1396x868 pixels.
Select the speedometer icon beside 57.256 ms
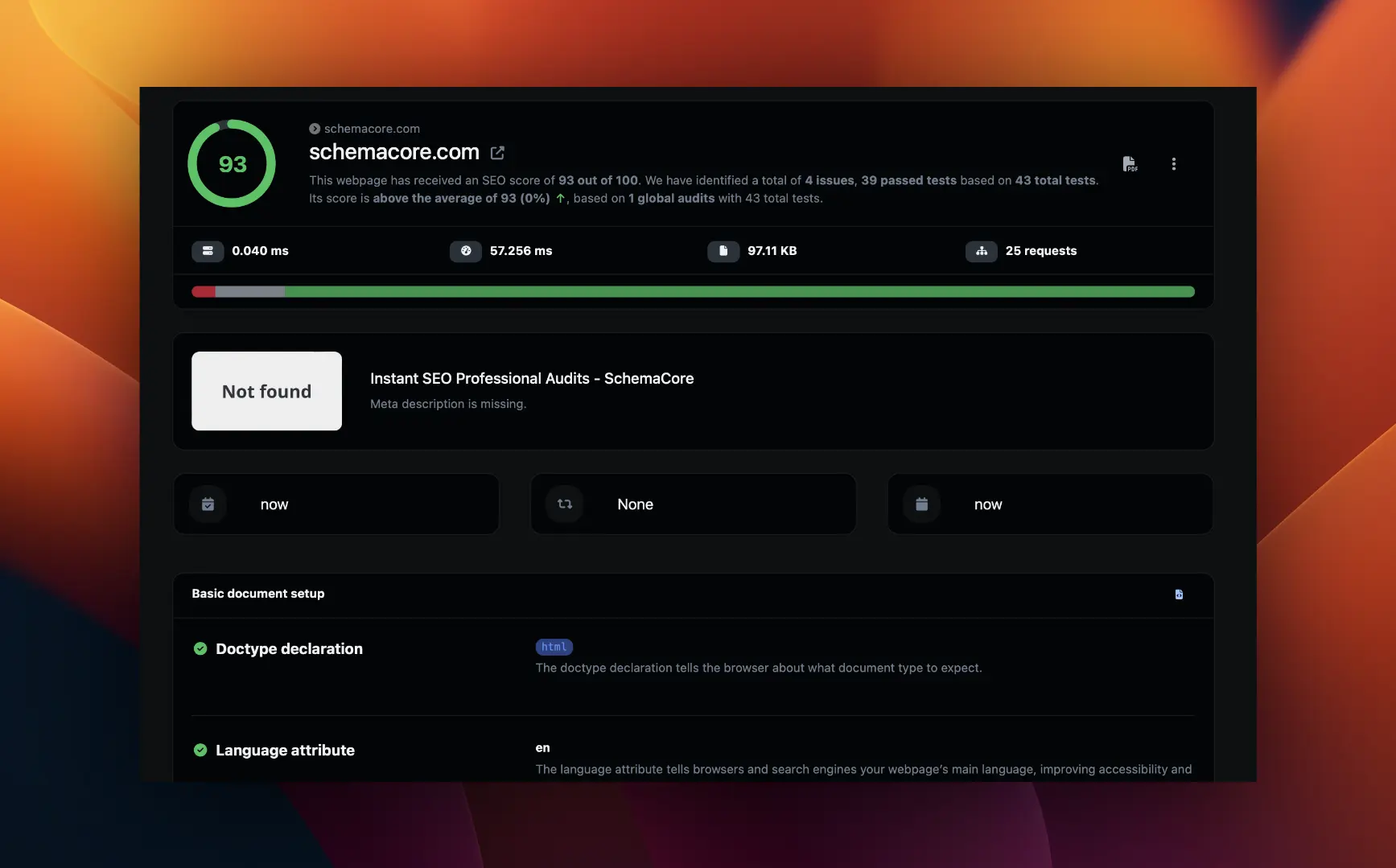[x=465, y=251]
